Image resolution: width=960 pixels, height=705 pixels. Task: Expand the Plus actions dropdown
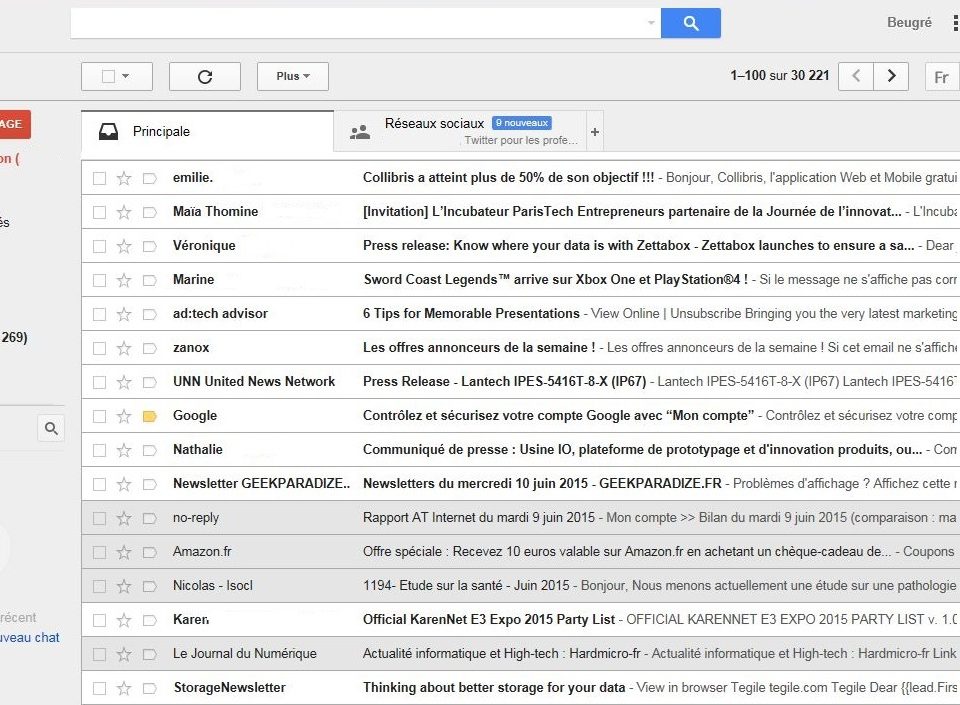coord(293,76)
